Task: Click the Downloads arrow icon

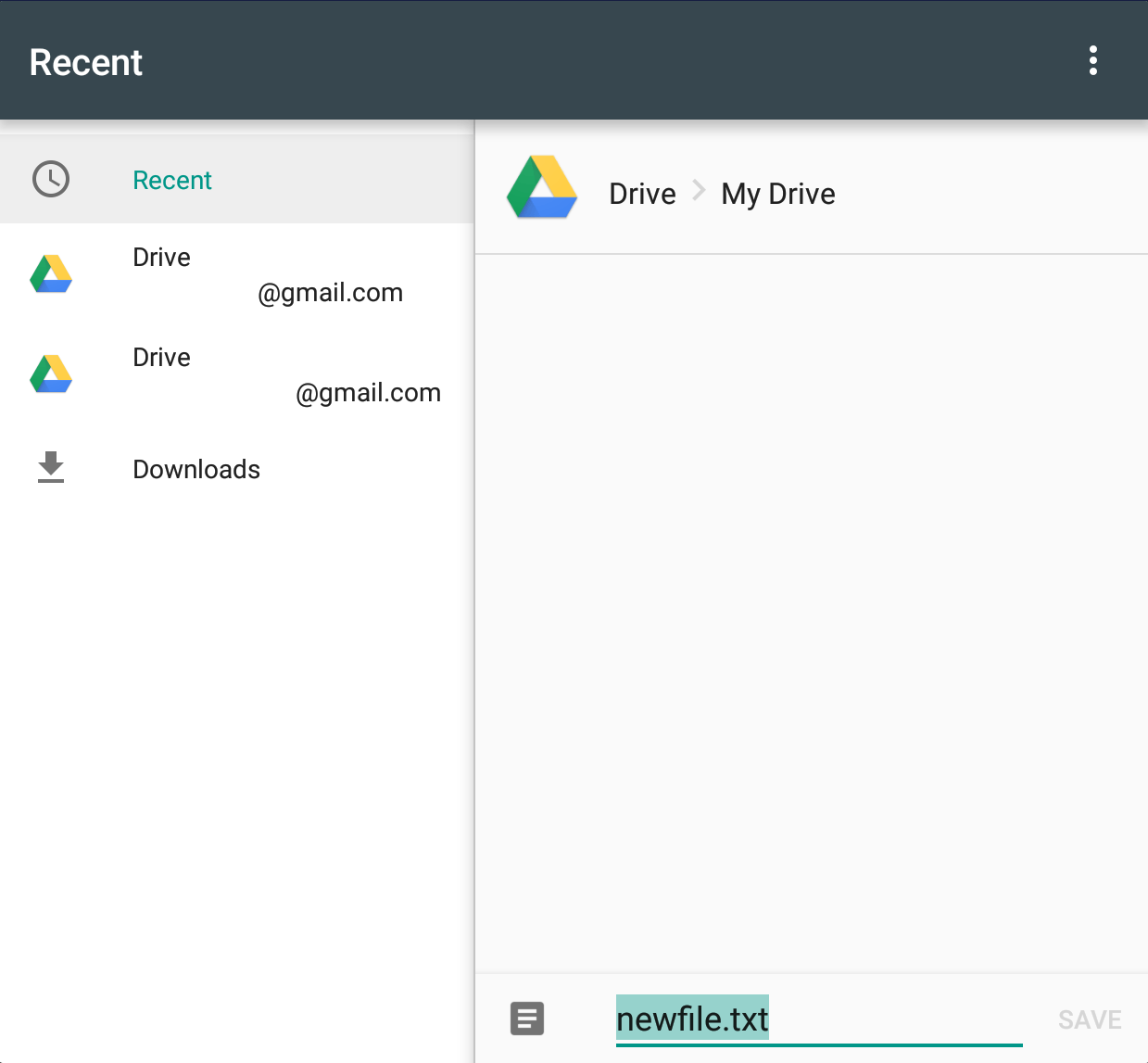Action: coord(51,468)
